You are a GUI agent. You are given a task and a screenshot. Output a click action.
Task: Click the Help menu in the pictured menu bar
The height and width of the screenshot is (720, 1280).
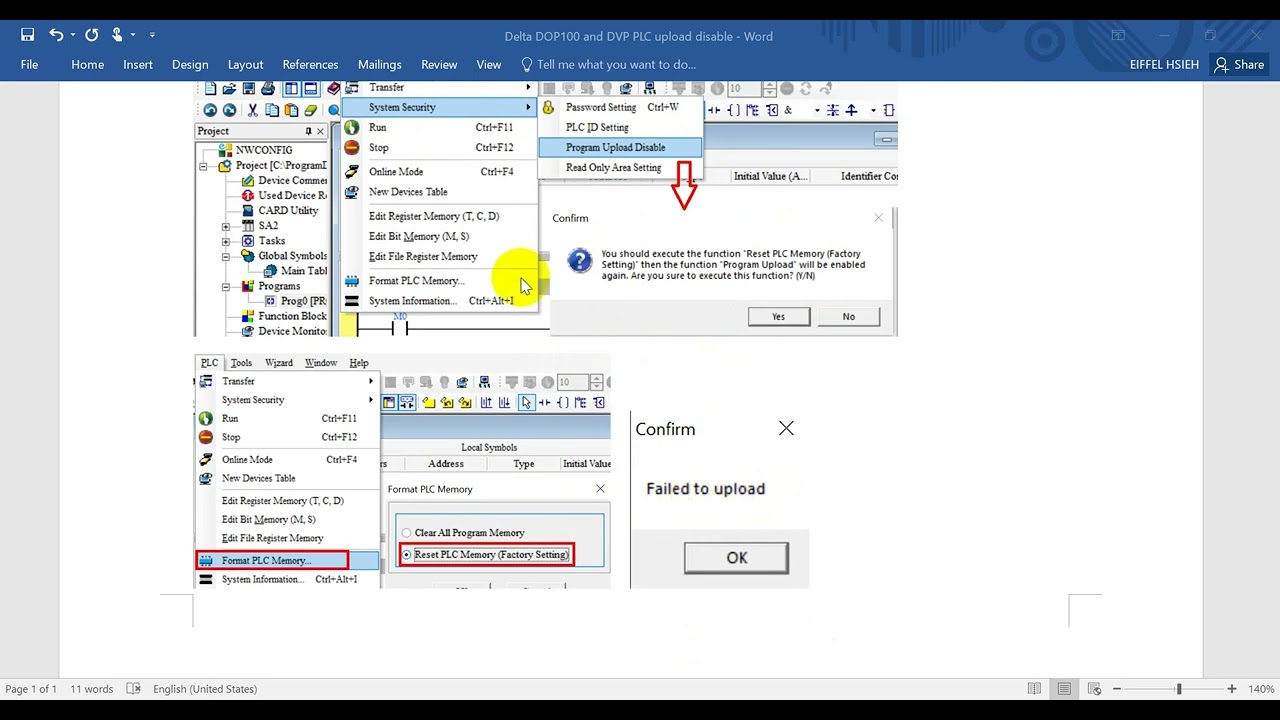(359, 363)
